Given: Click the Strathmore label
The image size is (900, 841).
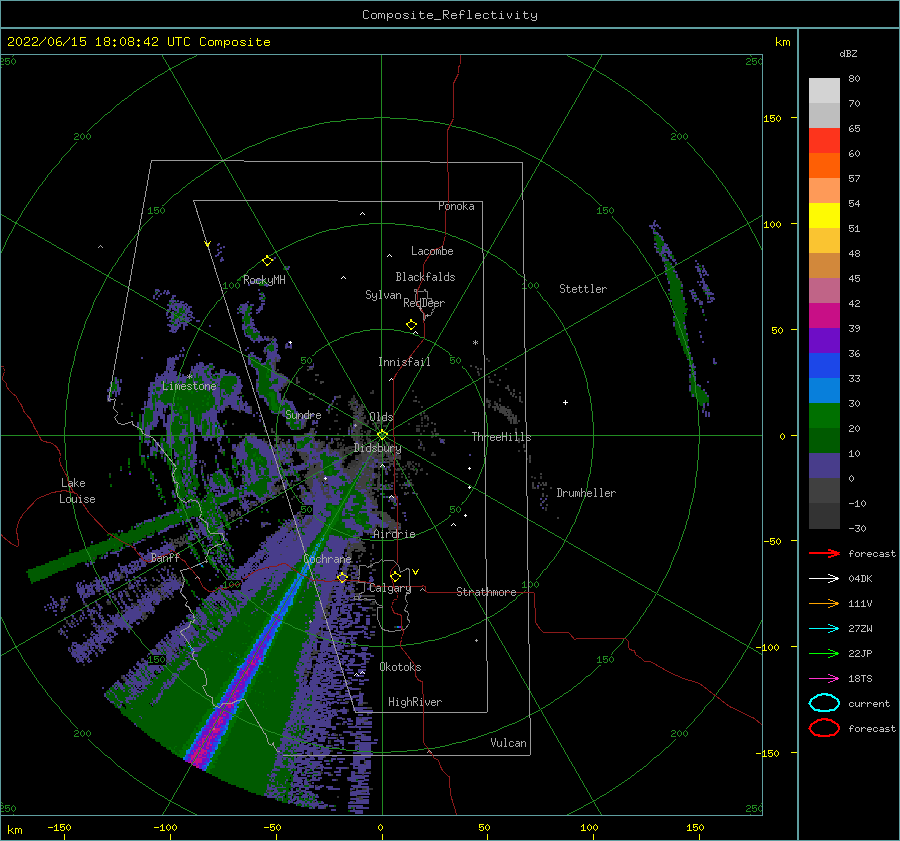Looking at the screenshot, I should click(486, 592).
